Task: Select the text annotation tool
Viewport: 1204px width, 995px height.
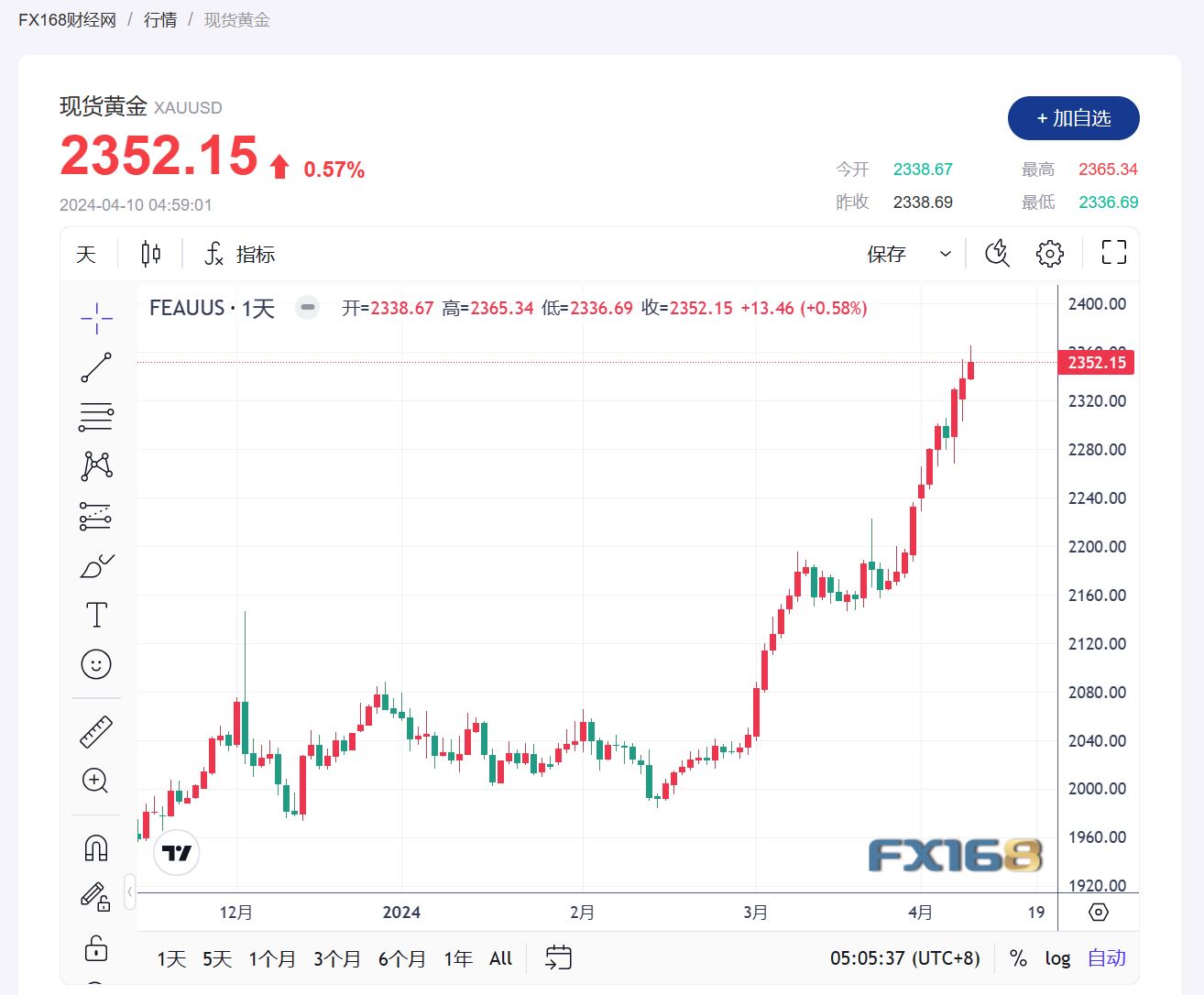Action: point(96,615)
